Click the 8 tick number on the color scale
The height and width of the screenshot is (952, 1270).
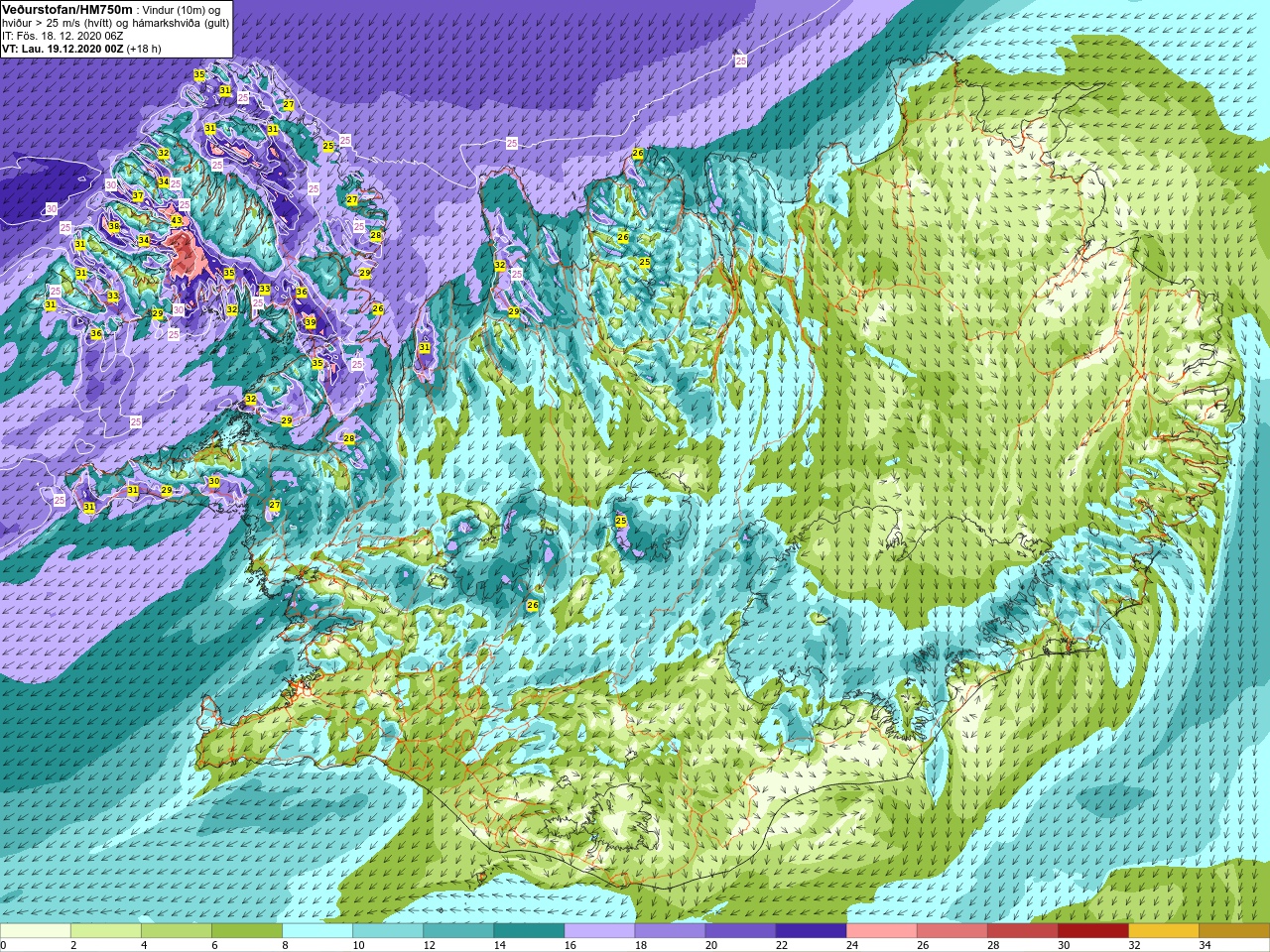(x=286, y=945)
